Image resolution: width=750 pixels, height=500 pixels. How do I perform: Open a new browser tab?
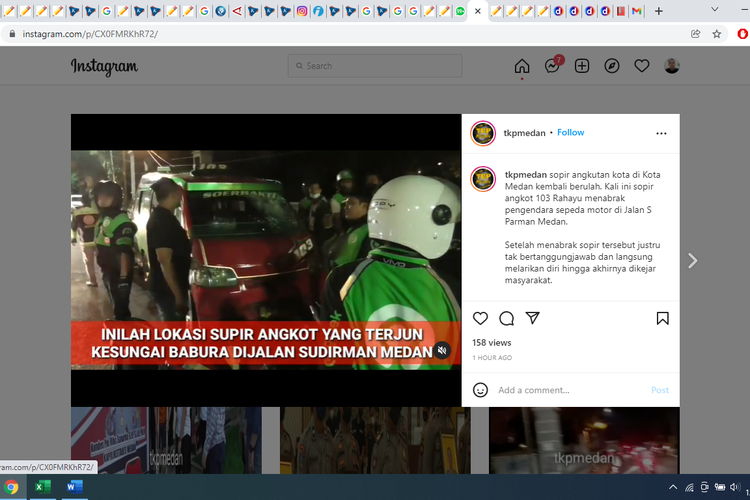(659, 11)
